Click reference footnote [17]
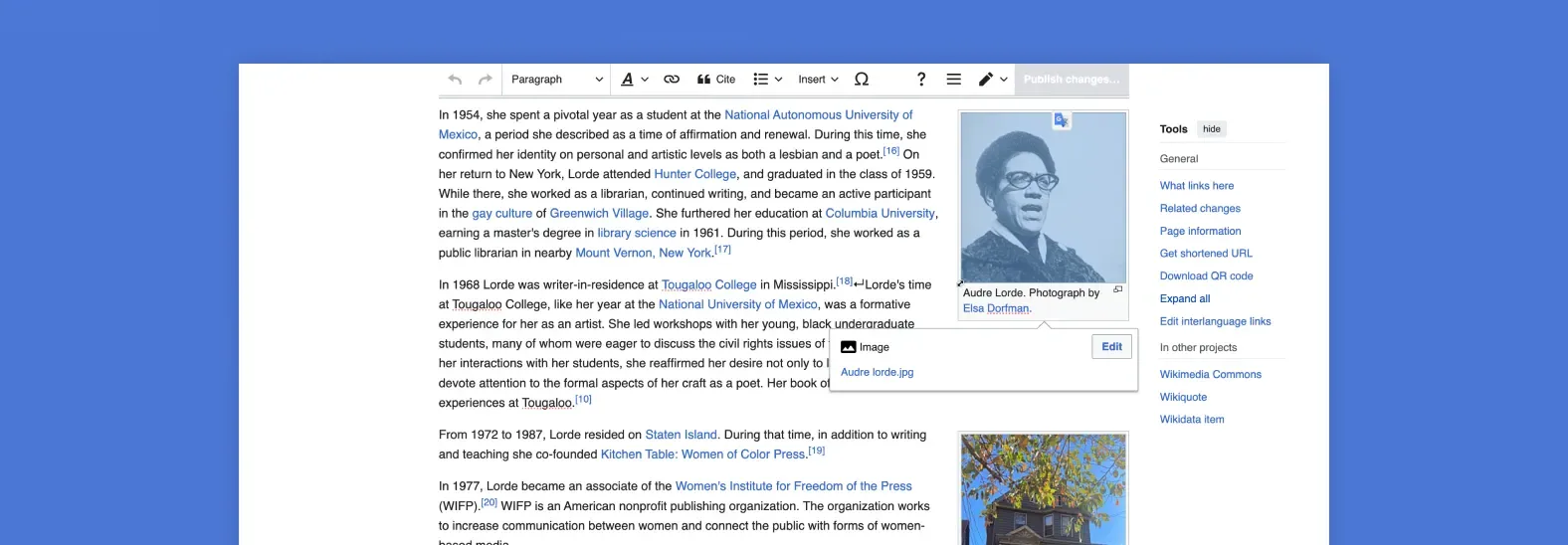1568x545 pixels. (722, 250)
